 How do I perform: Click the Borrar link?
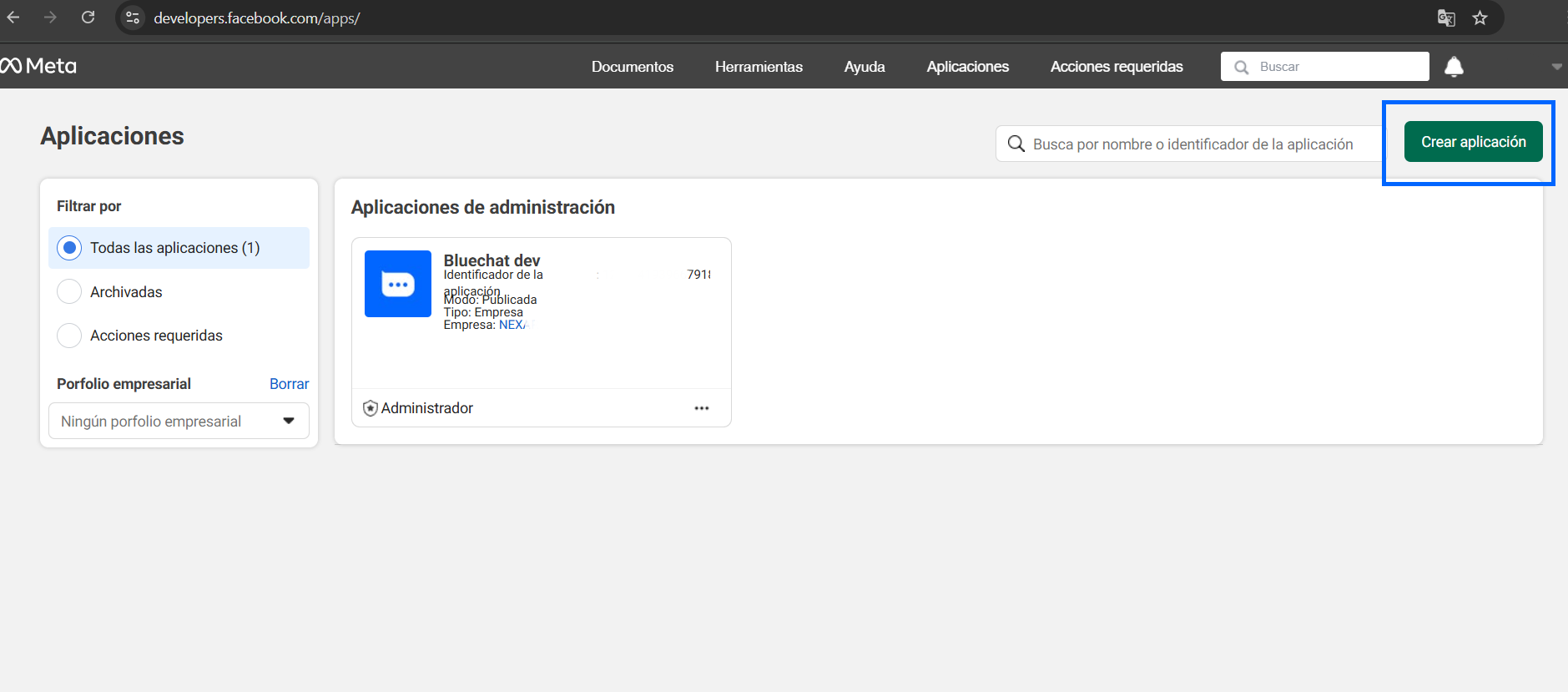click(x=289, y=384)
